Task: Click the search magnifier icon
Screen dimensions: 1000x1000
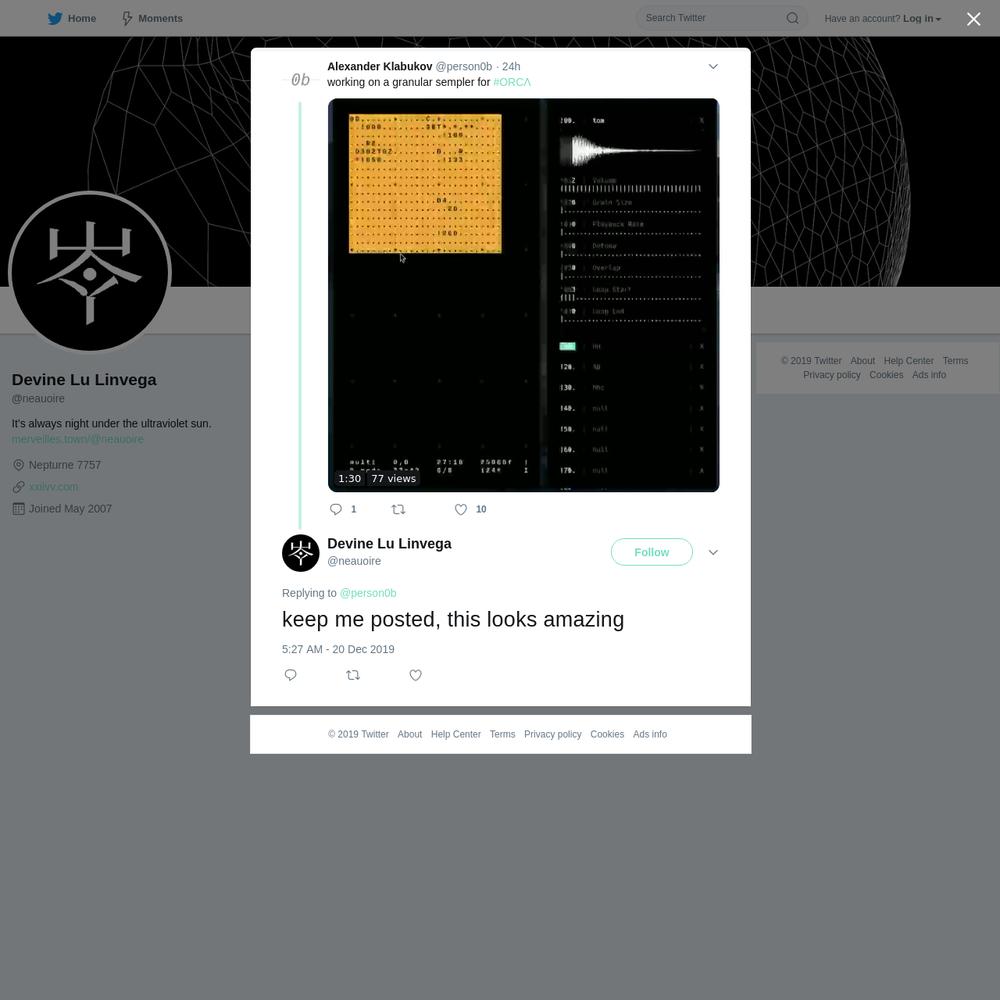Action: (x=792, y=18)
